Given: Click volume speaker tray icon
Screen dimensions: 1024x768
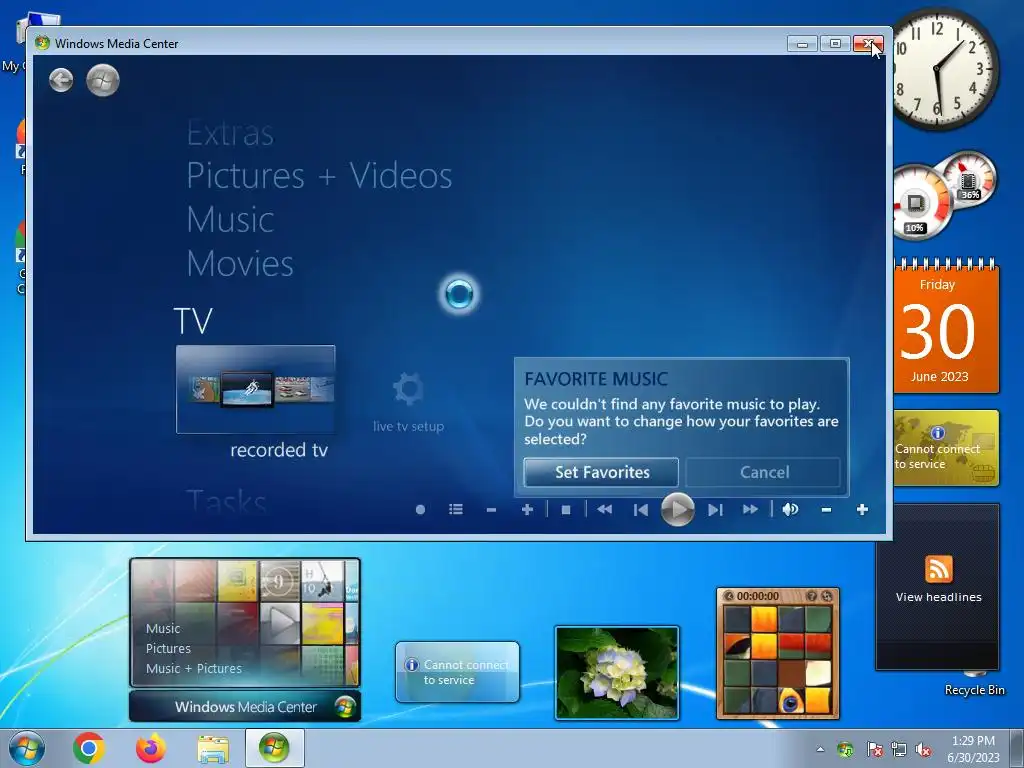Looking at the screenshot, I should click(923, 750).
